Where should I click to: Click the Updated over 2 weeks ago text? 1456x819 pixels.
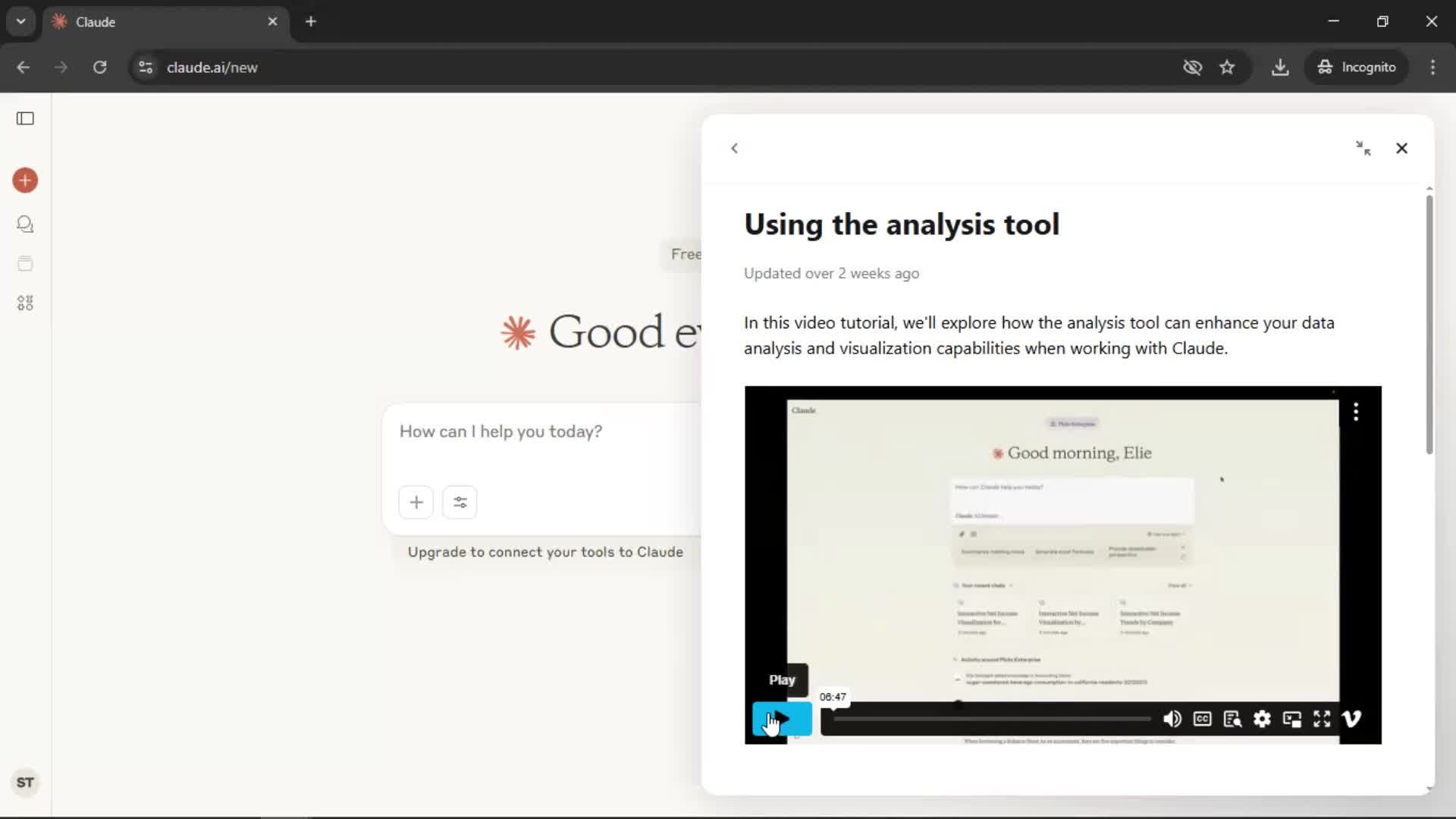point(831,274)
